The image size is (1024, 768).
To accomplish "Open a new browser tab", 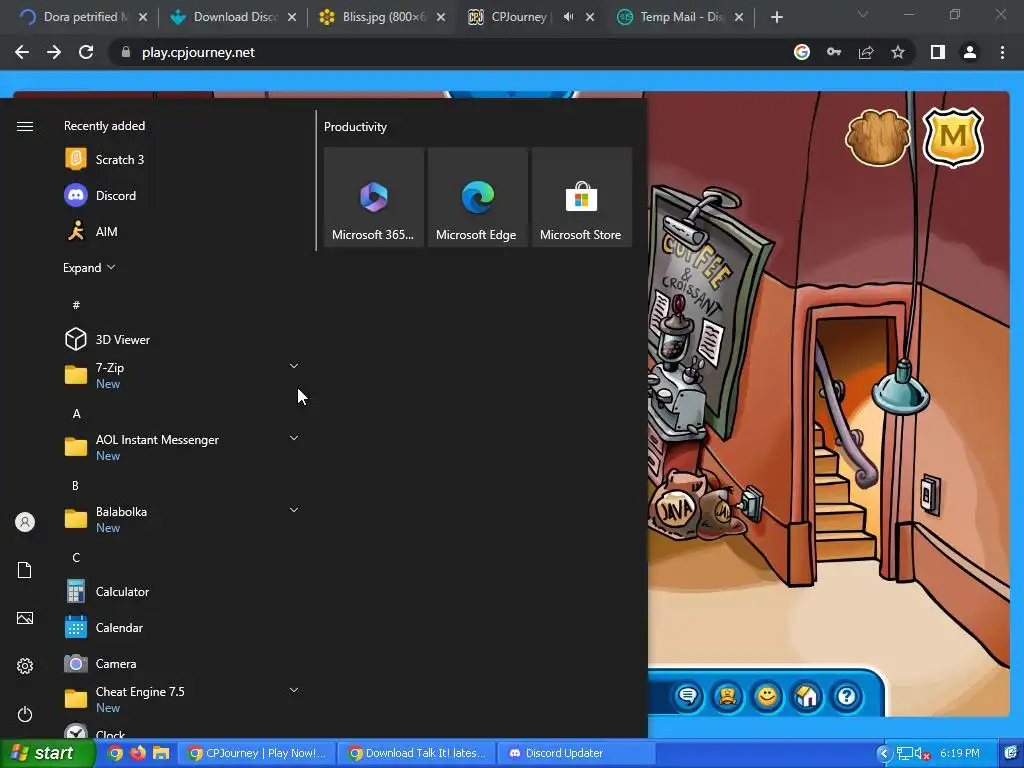I will [776, 18].
